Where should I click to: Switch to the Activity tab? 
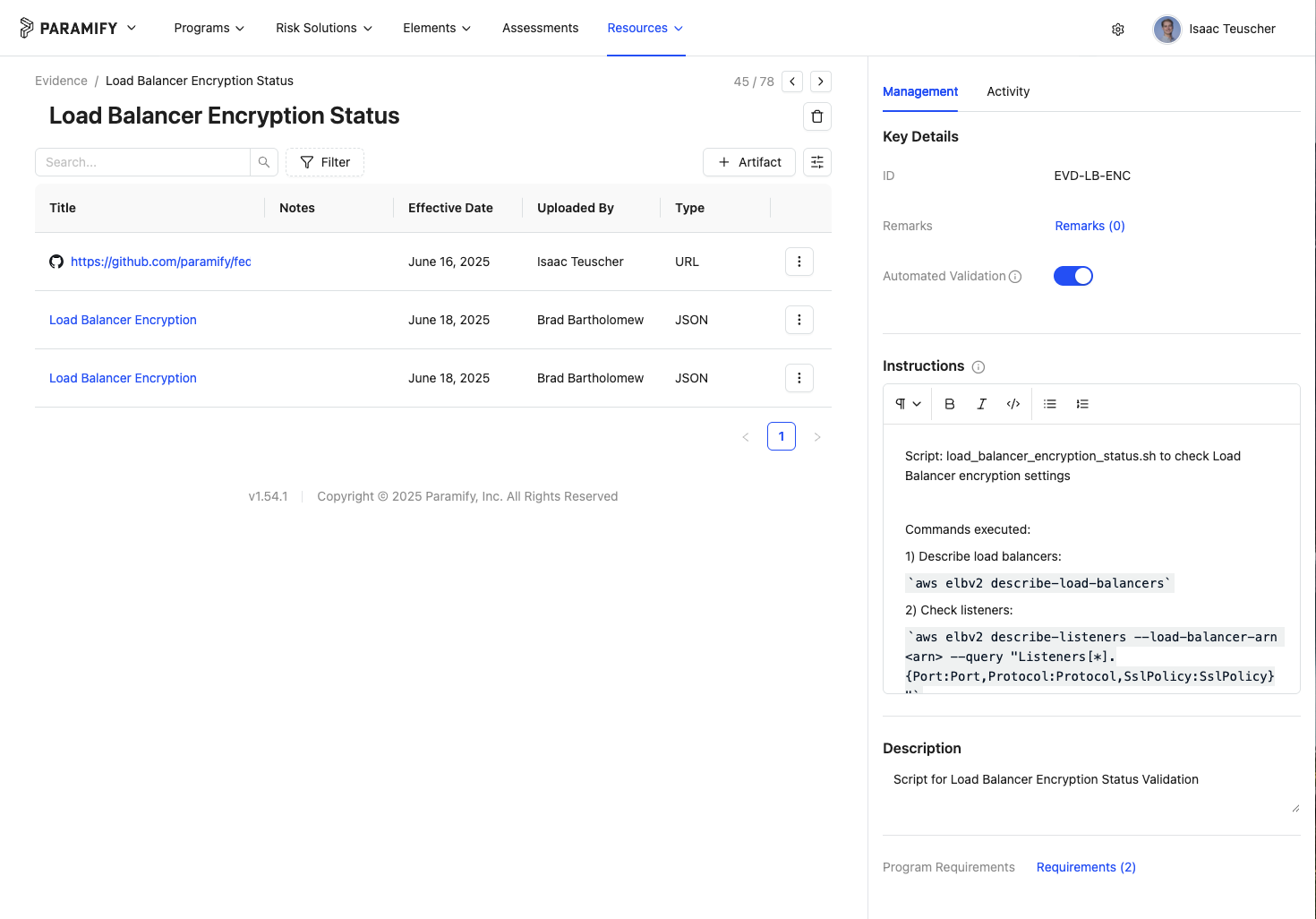click(x=1008, y=91)
